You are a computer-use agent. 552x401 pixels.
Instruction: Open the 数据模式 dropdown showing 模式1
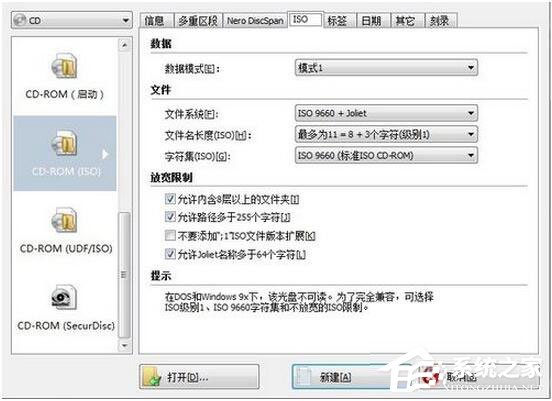coord(386,67)
